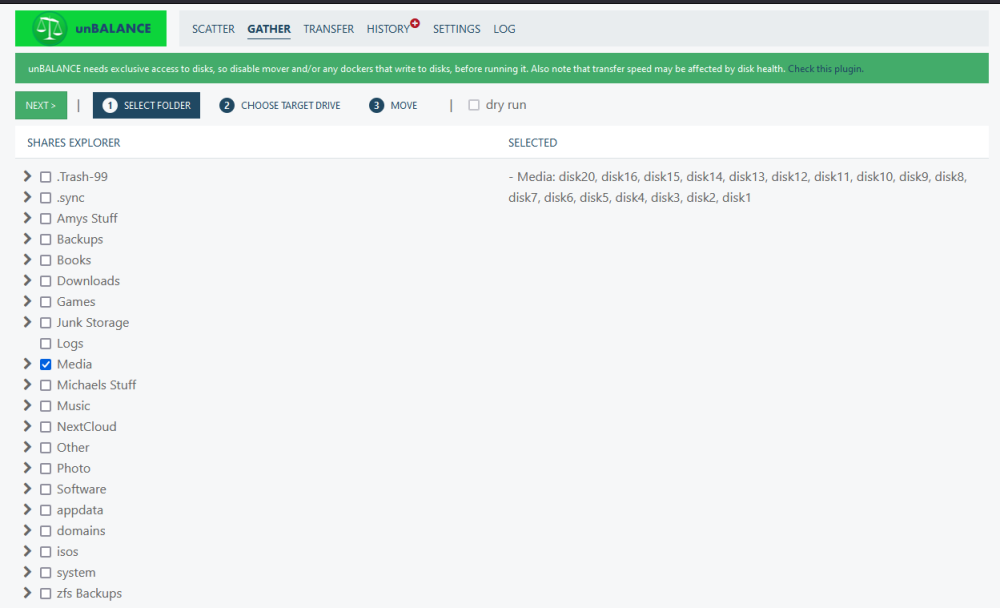Expand the Backups tree node
The image size is (1000, 608).
pyautogui.click(x=27, y=239)
